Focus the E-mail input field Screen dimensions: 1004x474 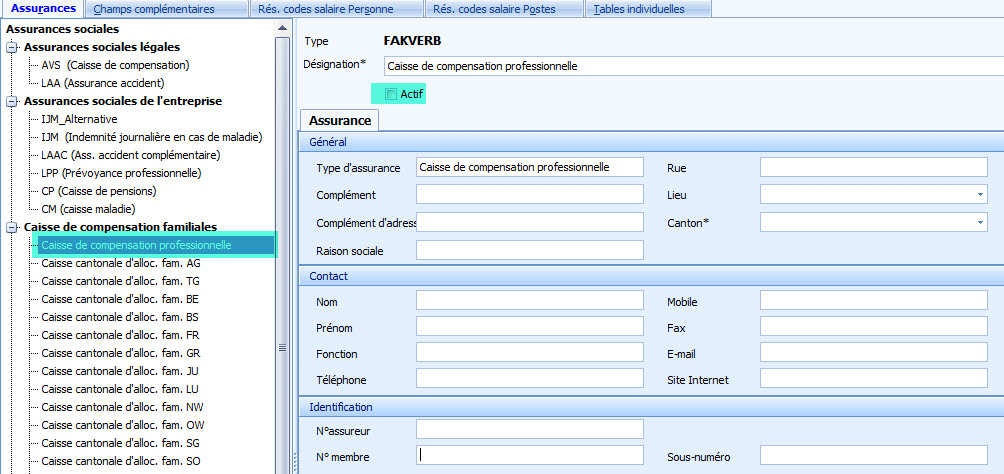tap(874, 353)
